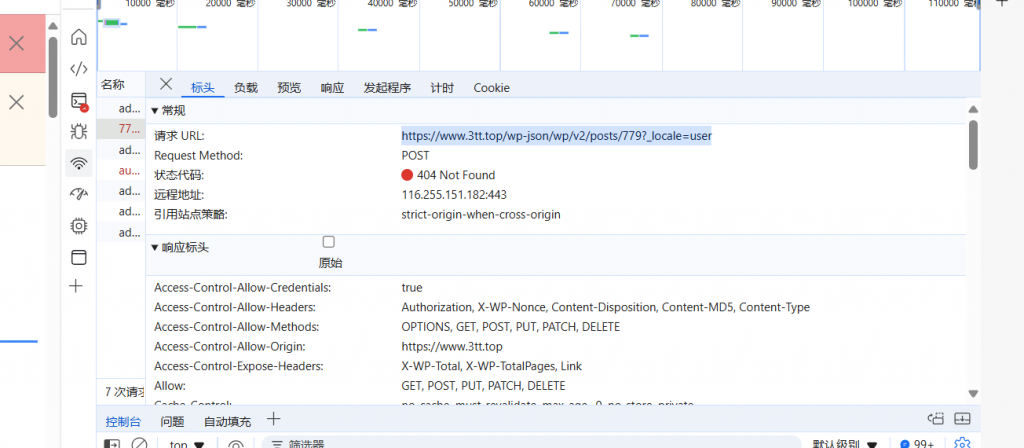Open the Memory tool chip icon
The height and width of the screenshot is (448, 1024).
(x=78, y=226)
